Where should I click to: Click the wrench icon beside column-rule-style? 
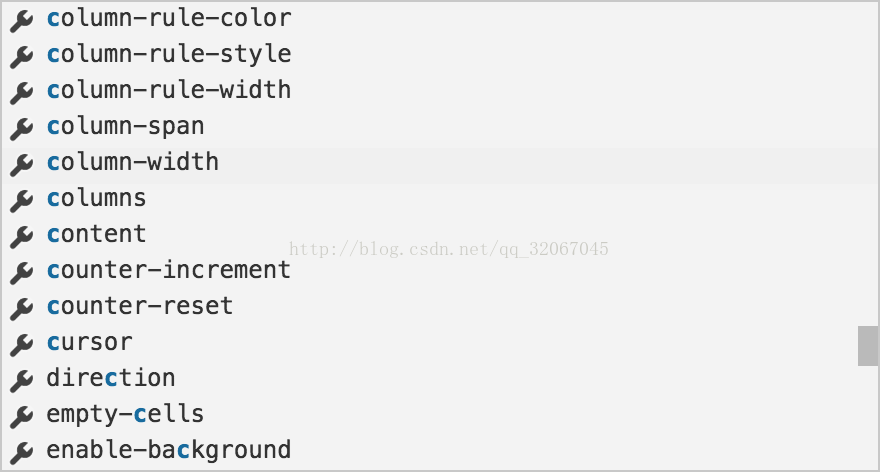pyautogui.click(x=21, y=57)
